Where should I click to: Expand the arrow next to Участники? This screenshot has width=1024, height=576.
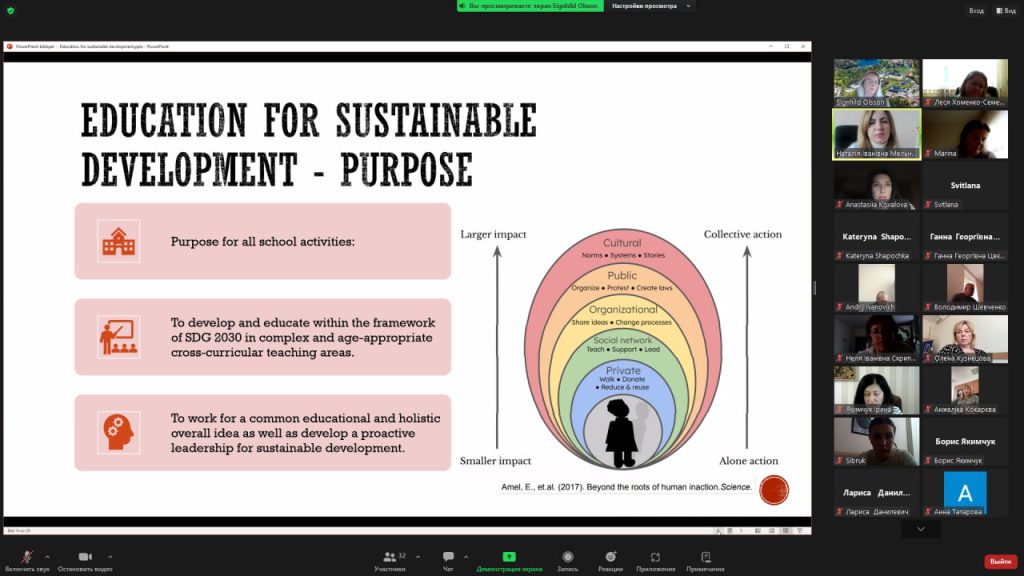[418, 556]
